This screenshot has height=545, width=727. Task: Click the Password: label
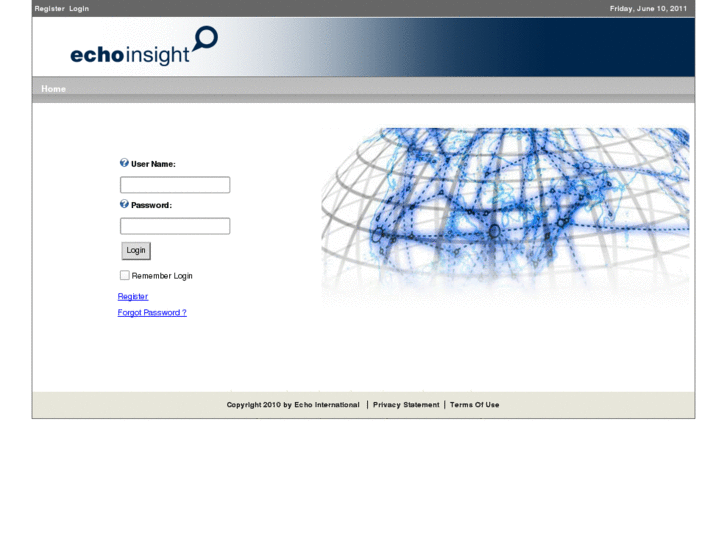click(151, 205)
